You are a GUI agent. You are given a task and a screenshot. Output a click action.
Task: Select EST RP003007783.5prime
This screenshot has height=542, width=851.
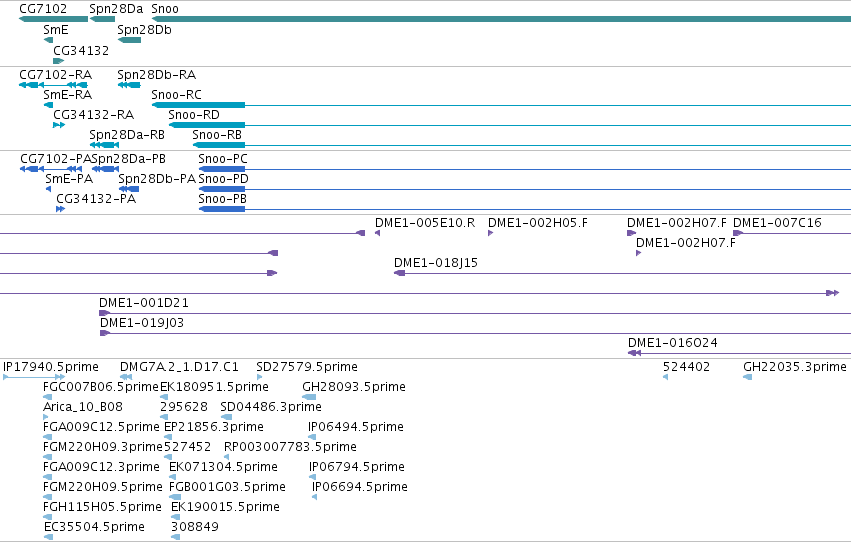point(226,457)
